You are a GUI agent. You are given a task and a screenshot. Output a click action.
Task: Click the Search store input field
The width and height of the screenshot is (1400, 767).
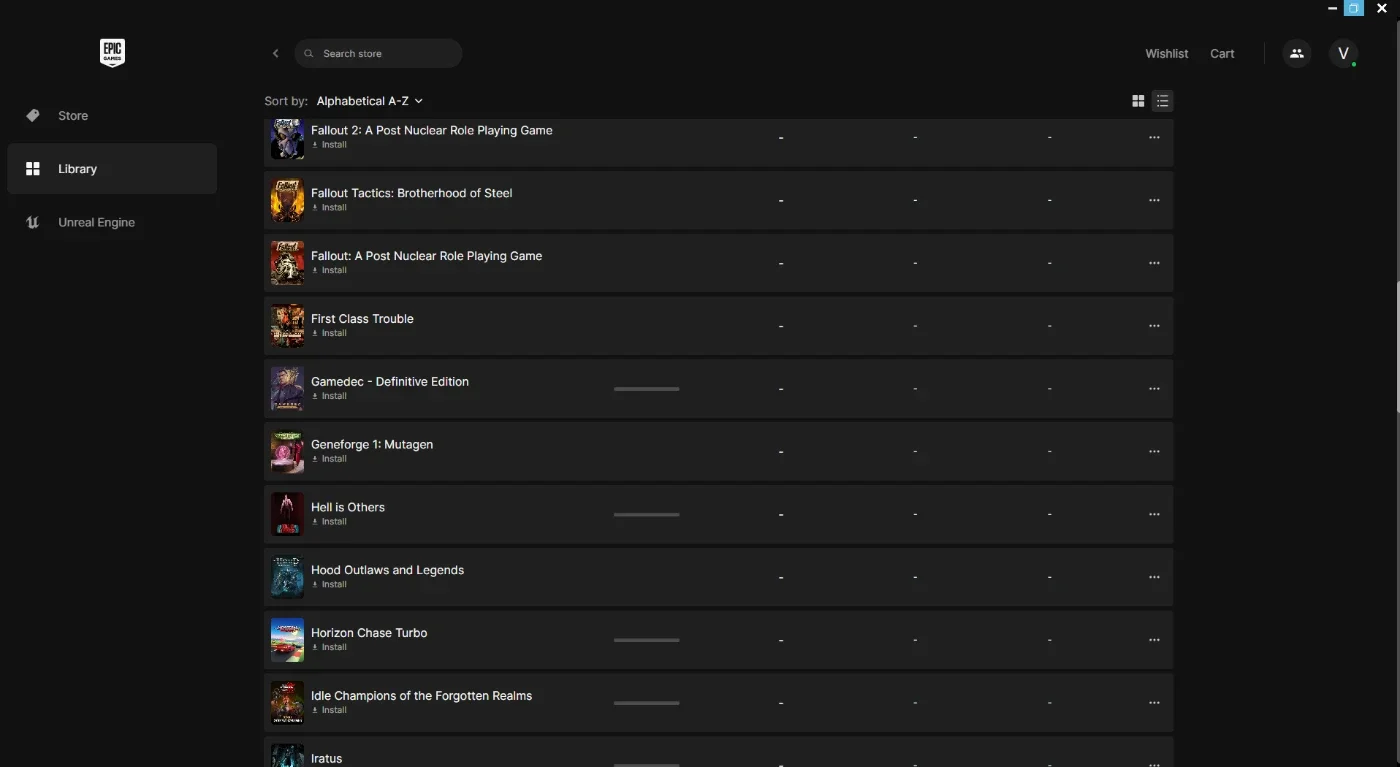378,54
